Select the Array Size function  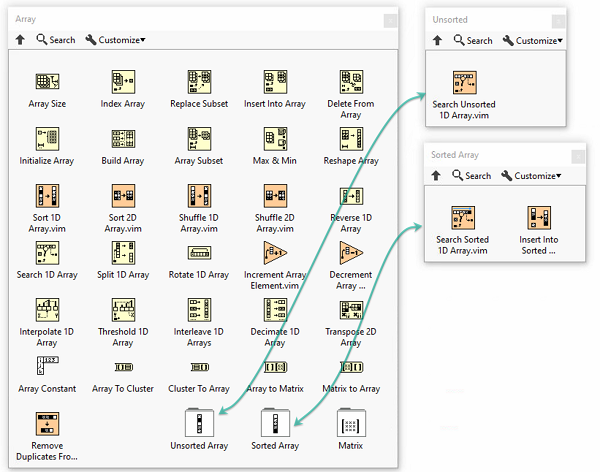(x=47, y=82)
